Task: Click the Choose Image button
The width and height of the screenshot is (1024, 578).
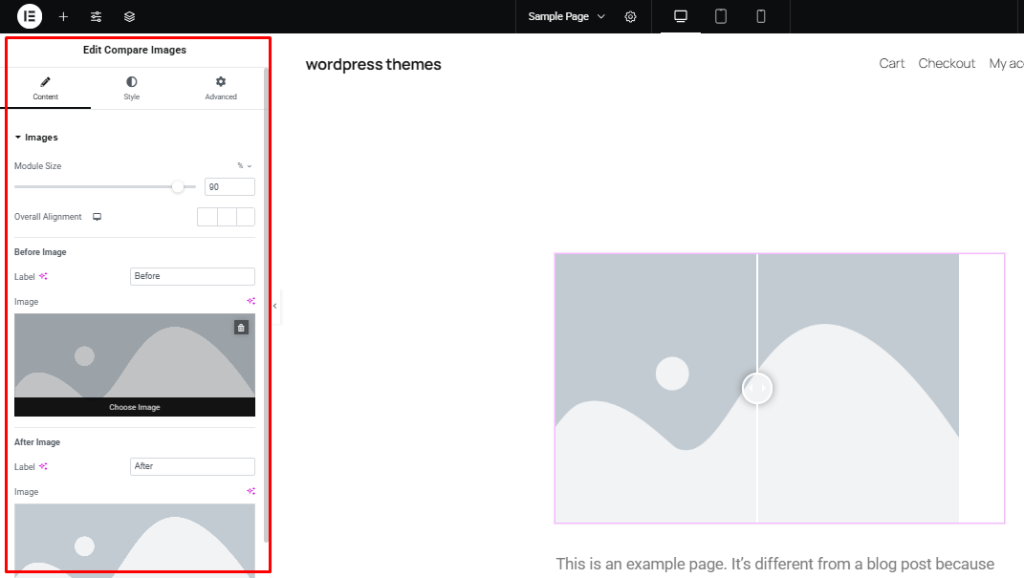Action: (134, 407)
